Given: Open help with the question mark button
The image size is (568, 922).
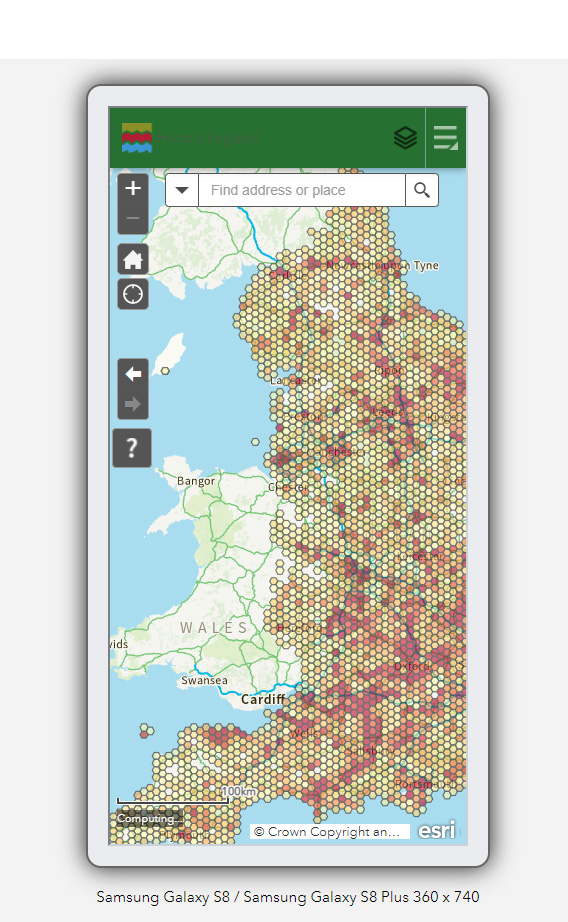Looking at the screenshot, I should click(x=132, y=448).
